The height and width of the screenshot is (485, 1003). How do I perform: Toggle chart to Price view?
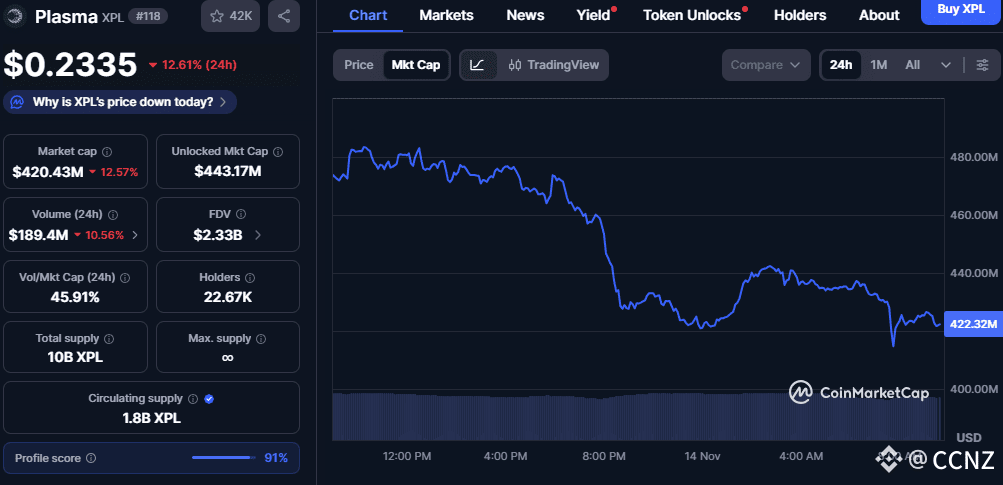pyautogui.click(x=358, y=65)
